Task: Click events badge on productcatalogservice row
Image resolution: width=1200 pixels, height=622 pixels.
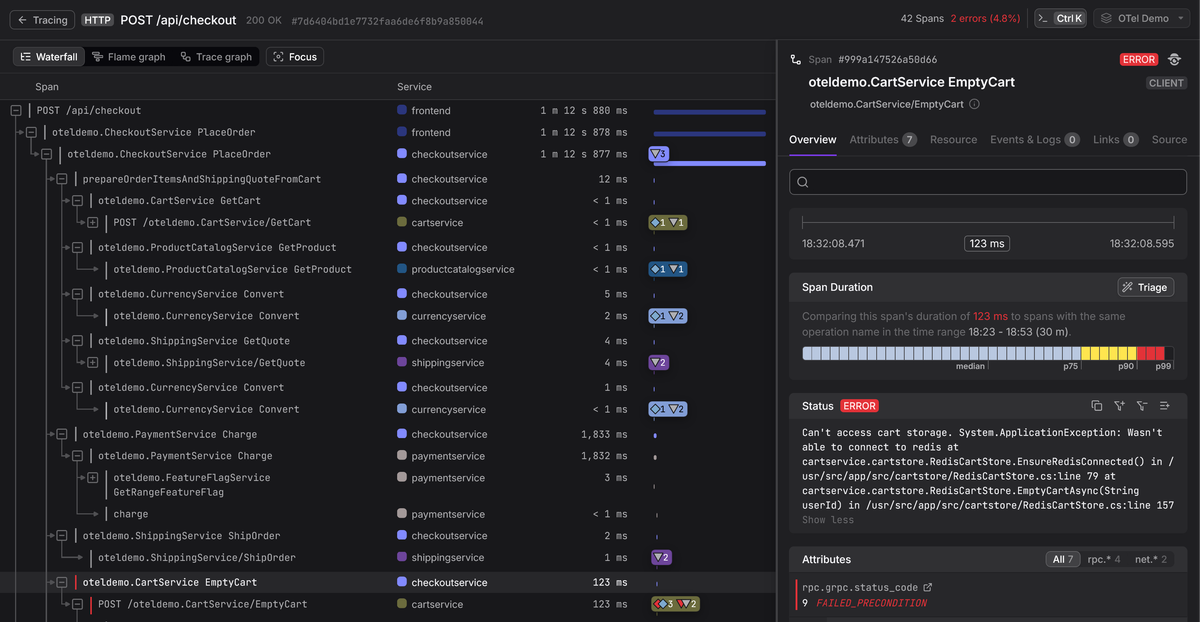Action: click(x=668, y=269)
